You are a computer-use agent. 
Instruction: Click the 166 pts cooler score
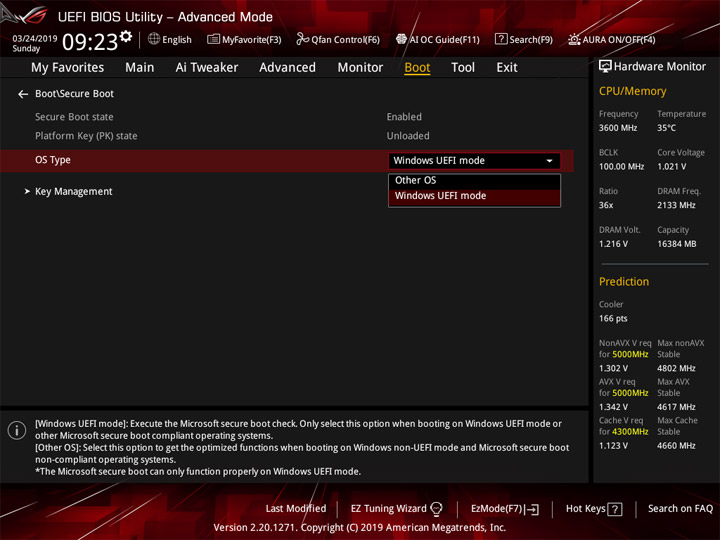[x=613, y=318]
